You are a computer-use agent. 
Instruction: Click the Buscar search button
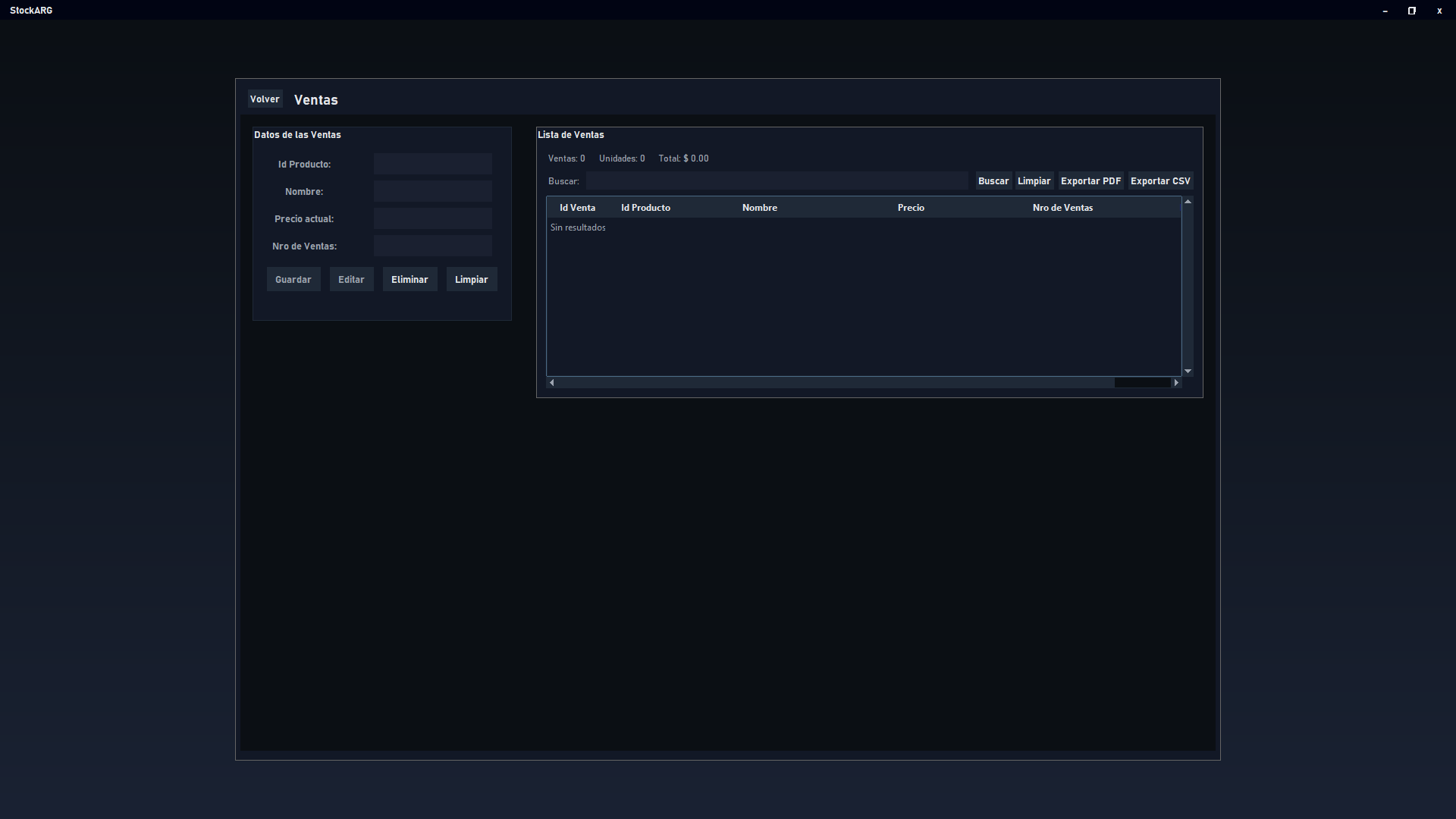click(993, 181)
